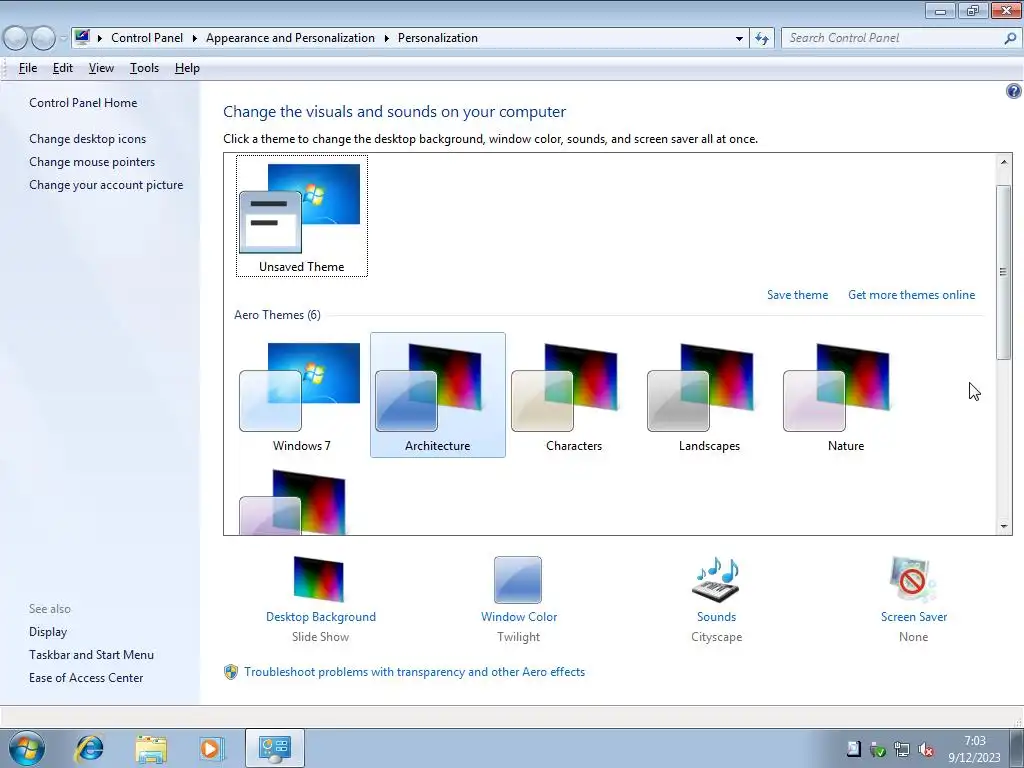
Task: Open the Window Color Twilight swatch icon
Action: (518, 579)
